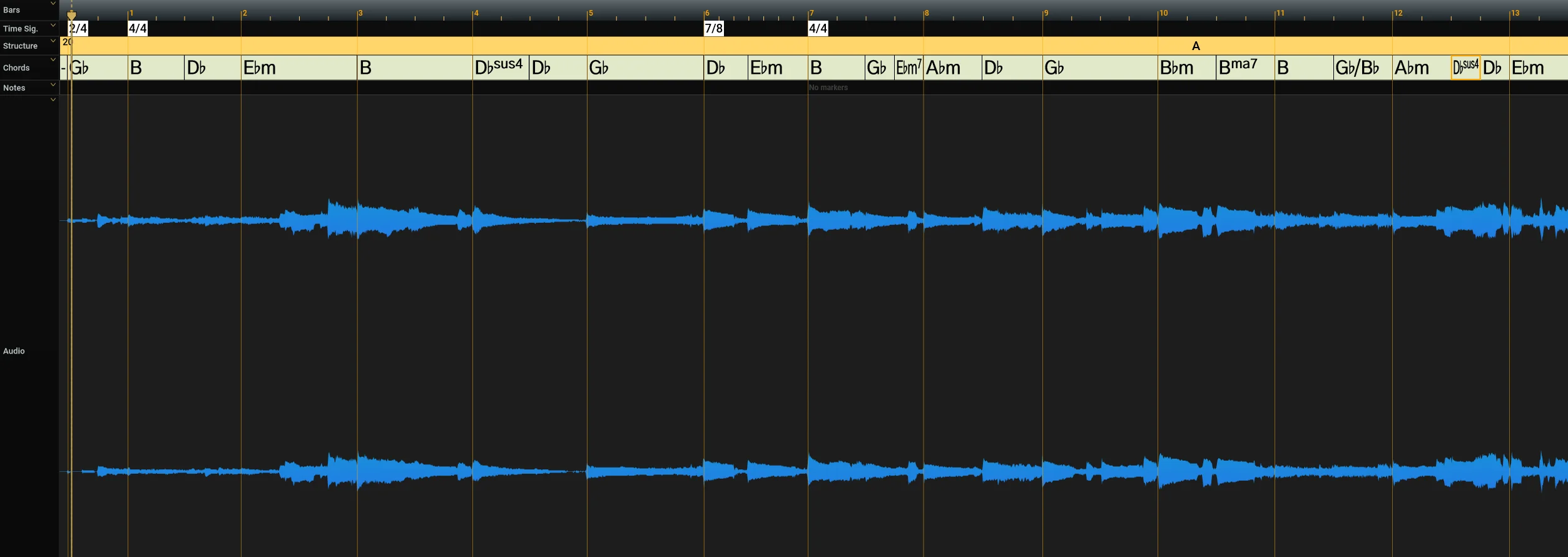Click the Abm chord at bar 8
The image size is (1568, 557).
(x=952, y=68)
